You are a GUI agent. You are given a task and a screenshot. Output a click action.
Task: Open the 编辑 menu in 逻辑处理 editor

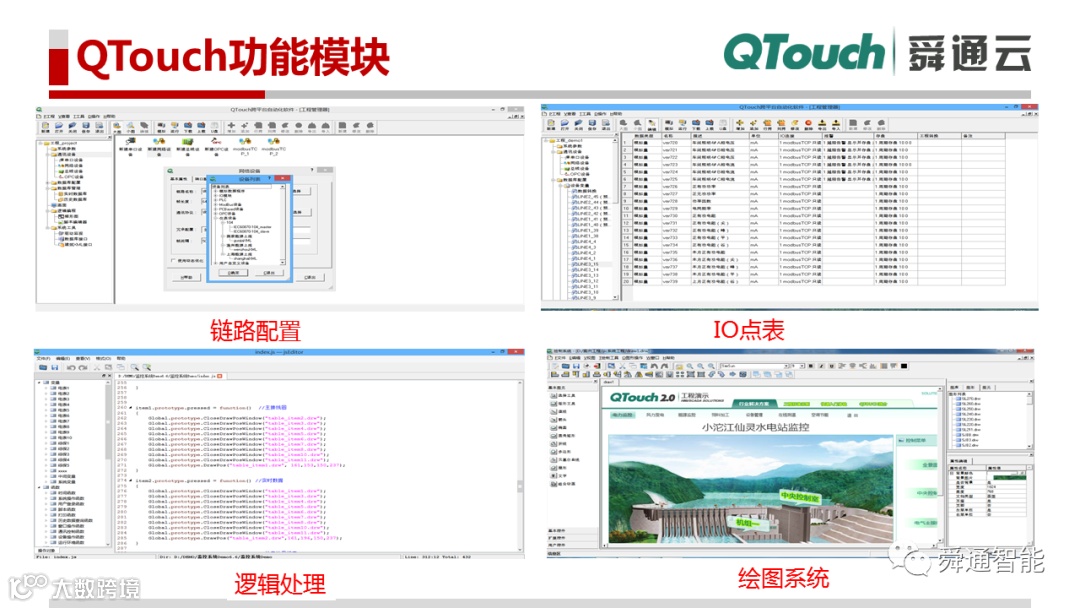pyautogui.click(x=63, y=359)
